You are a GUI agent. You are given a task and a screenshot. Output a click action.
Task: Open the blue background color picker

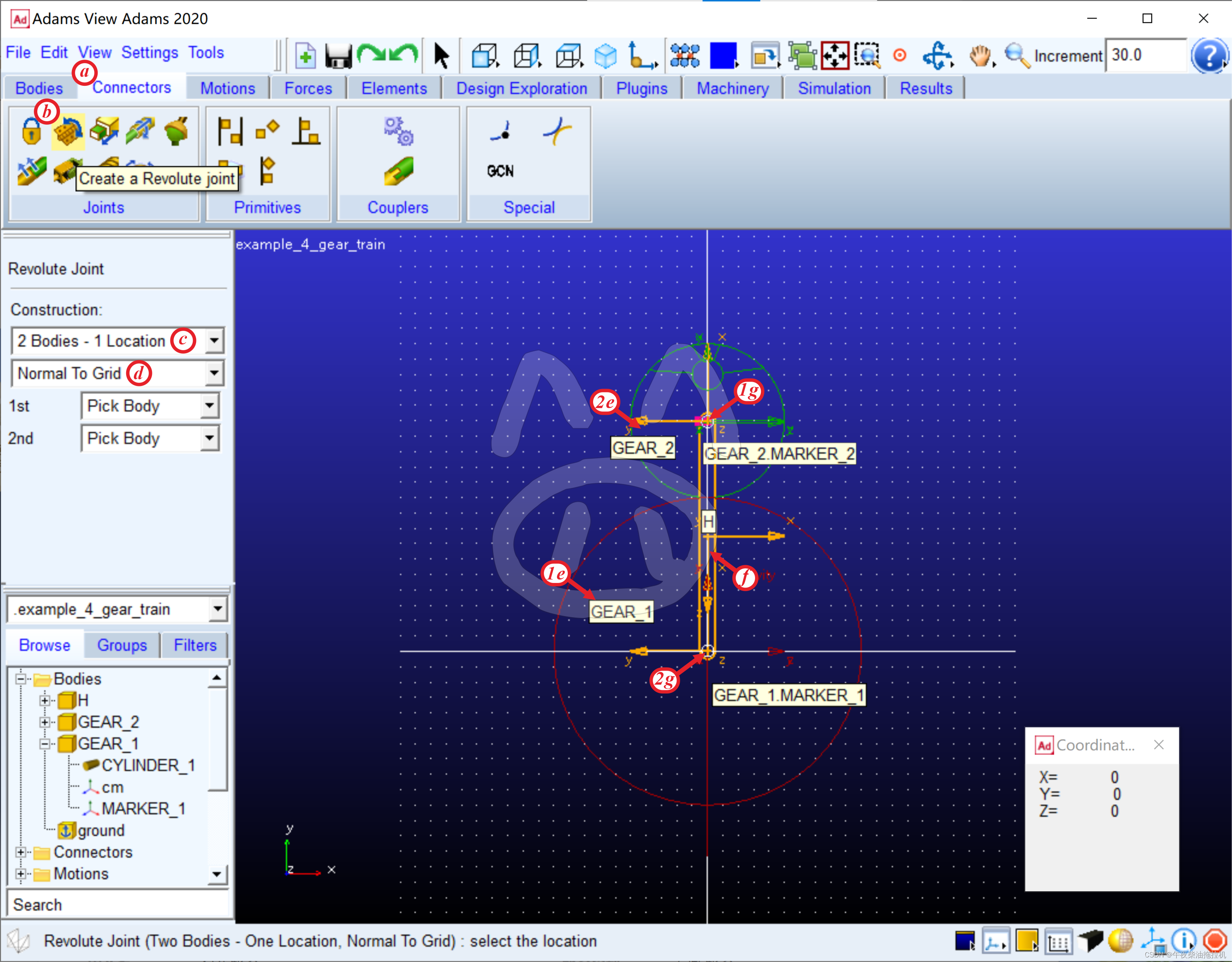tap(724, 56)
